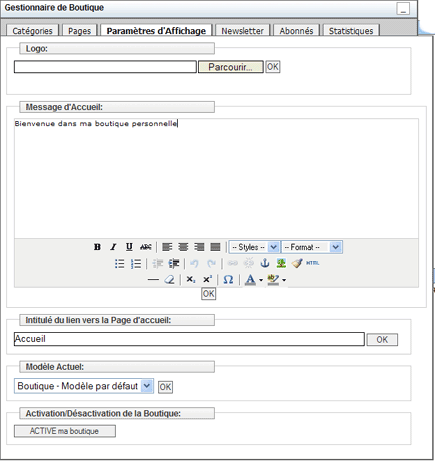Toggle bold formatting in the editor toolbar
This screenshot has height=461, width=435.
click(97, 247)
